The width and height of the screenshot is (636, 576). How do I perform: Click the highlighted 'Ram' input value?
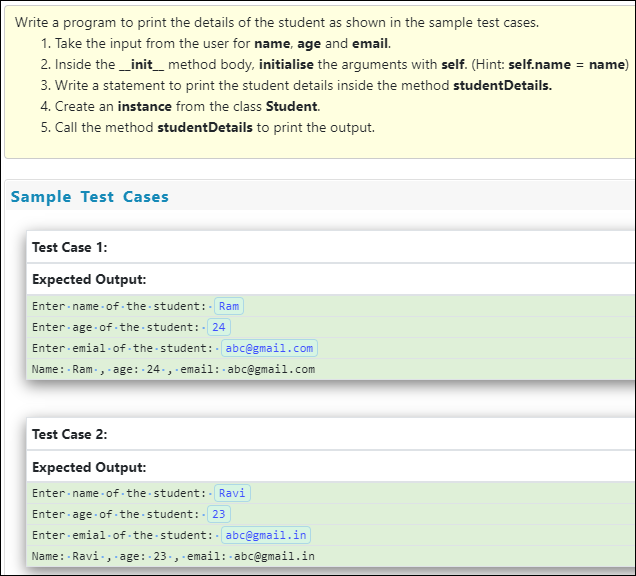229,306
